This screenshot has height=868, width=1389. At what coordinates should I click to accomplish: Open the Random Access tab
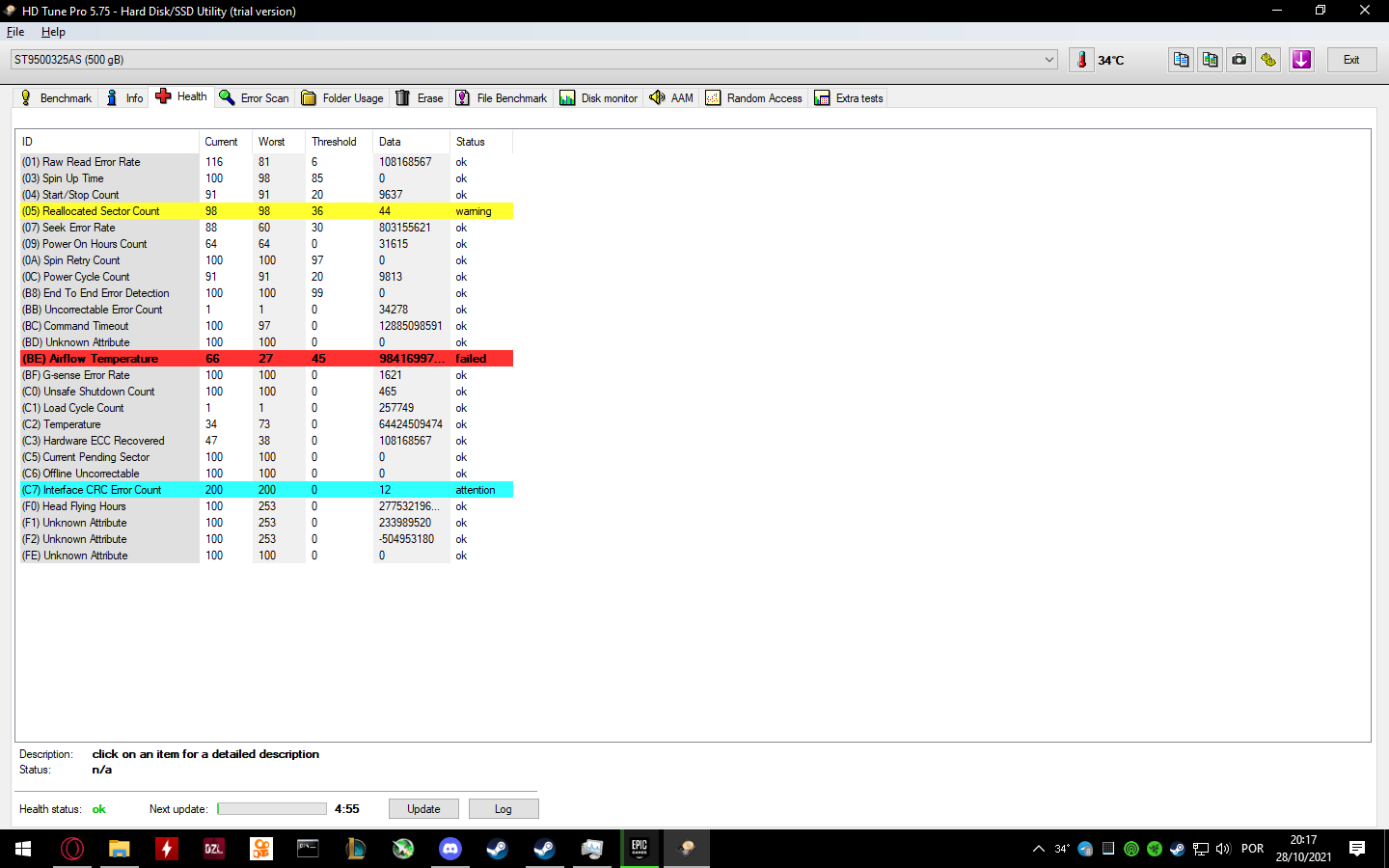coord(753,98)
